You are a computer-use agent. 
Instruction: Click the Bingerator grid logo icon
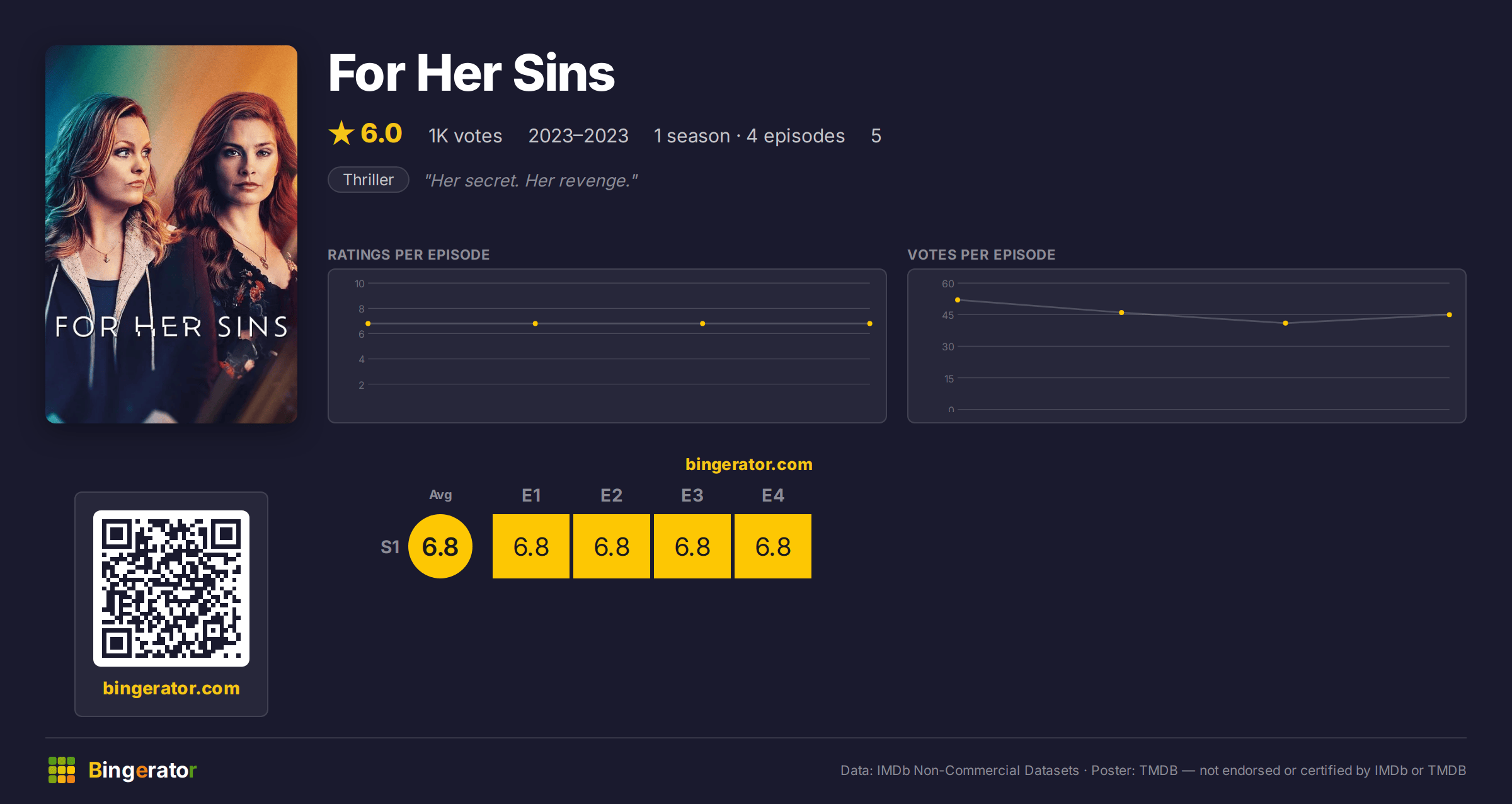[x=62, y=770]
